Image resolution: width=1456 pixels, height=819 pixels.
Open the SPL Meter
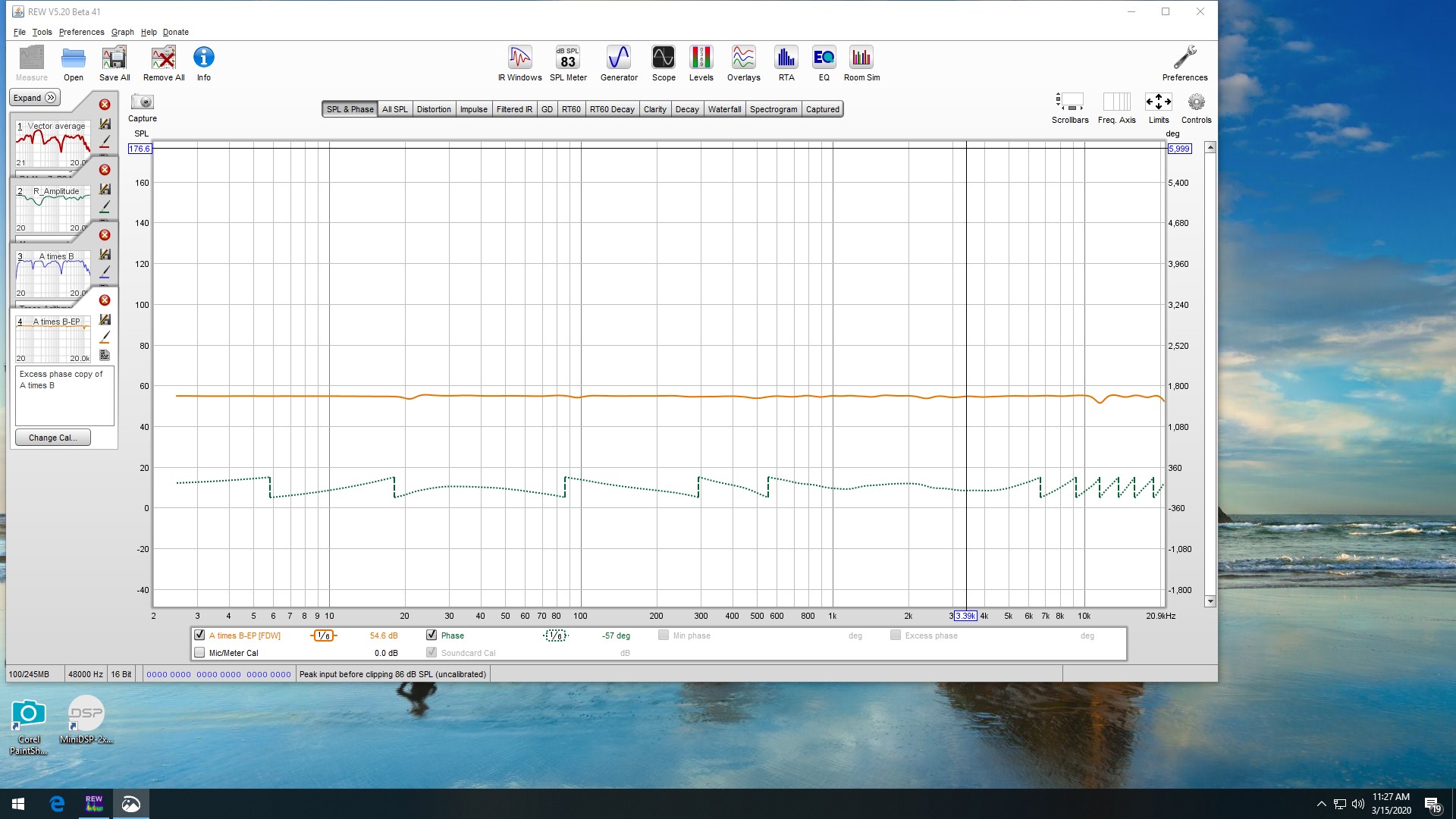pyautogui.click(x=568, y=64)
